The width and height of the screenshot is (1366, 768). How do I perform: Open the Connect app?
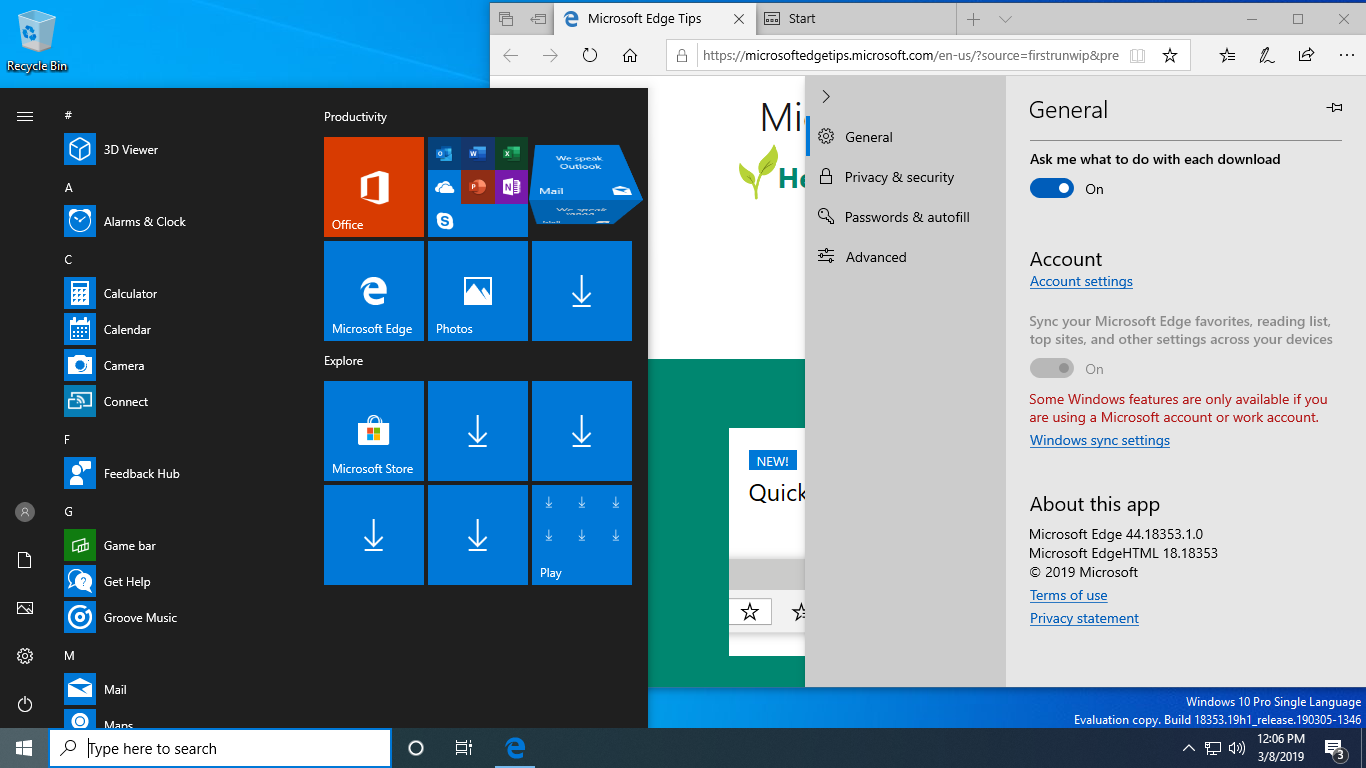pyautogui.click(x=180, y=402)
